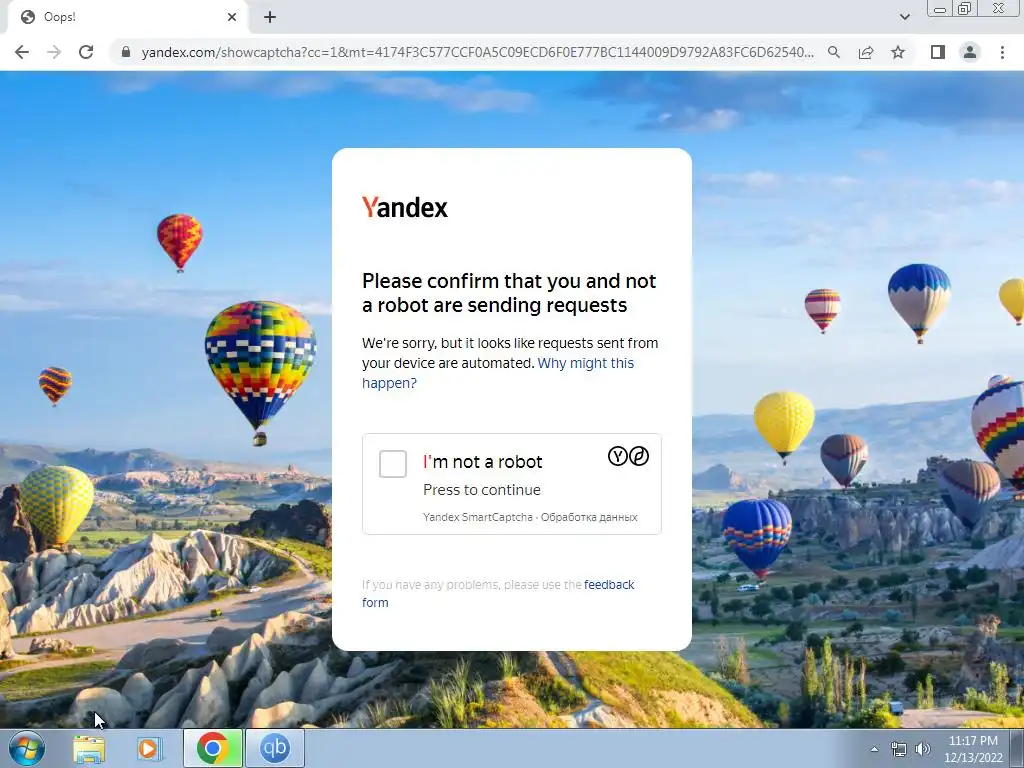Open the Why might this happen? link

coord(498,373)
